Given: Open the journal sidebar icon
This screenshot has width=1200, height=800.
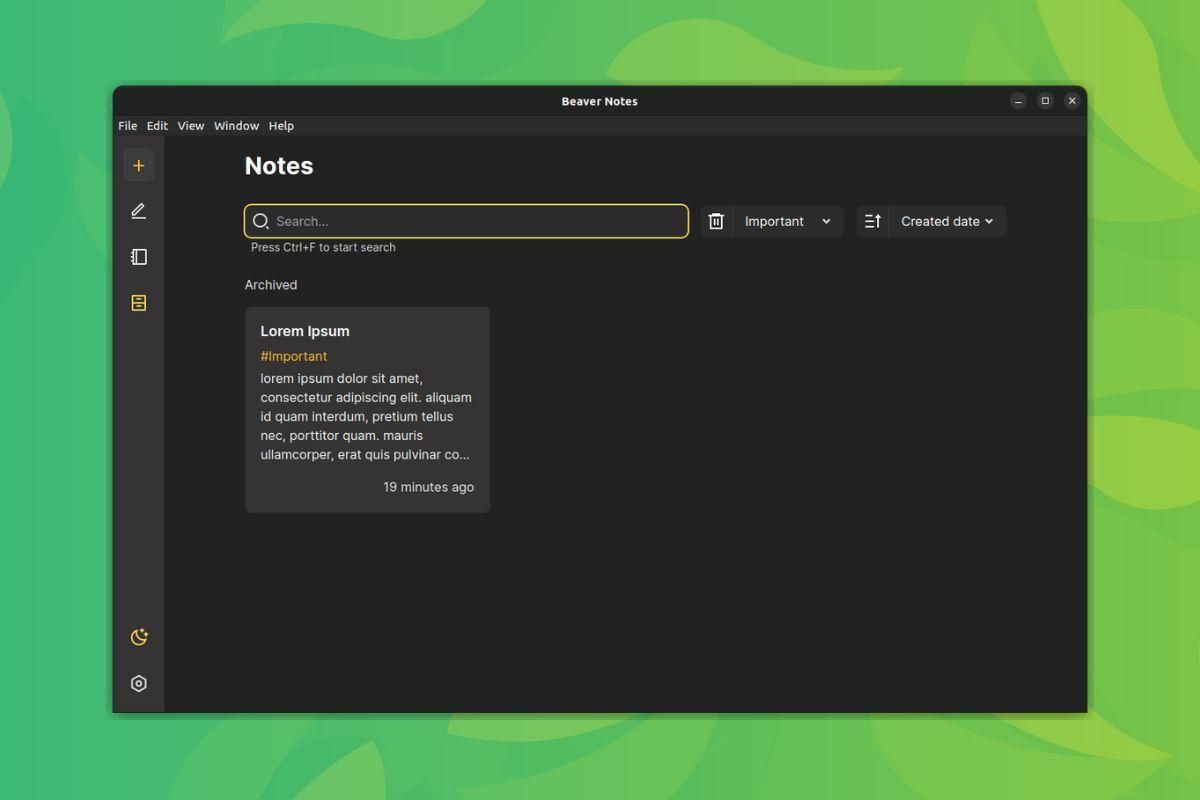Looking at the screenshot, I should (138, 257).
